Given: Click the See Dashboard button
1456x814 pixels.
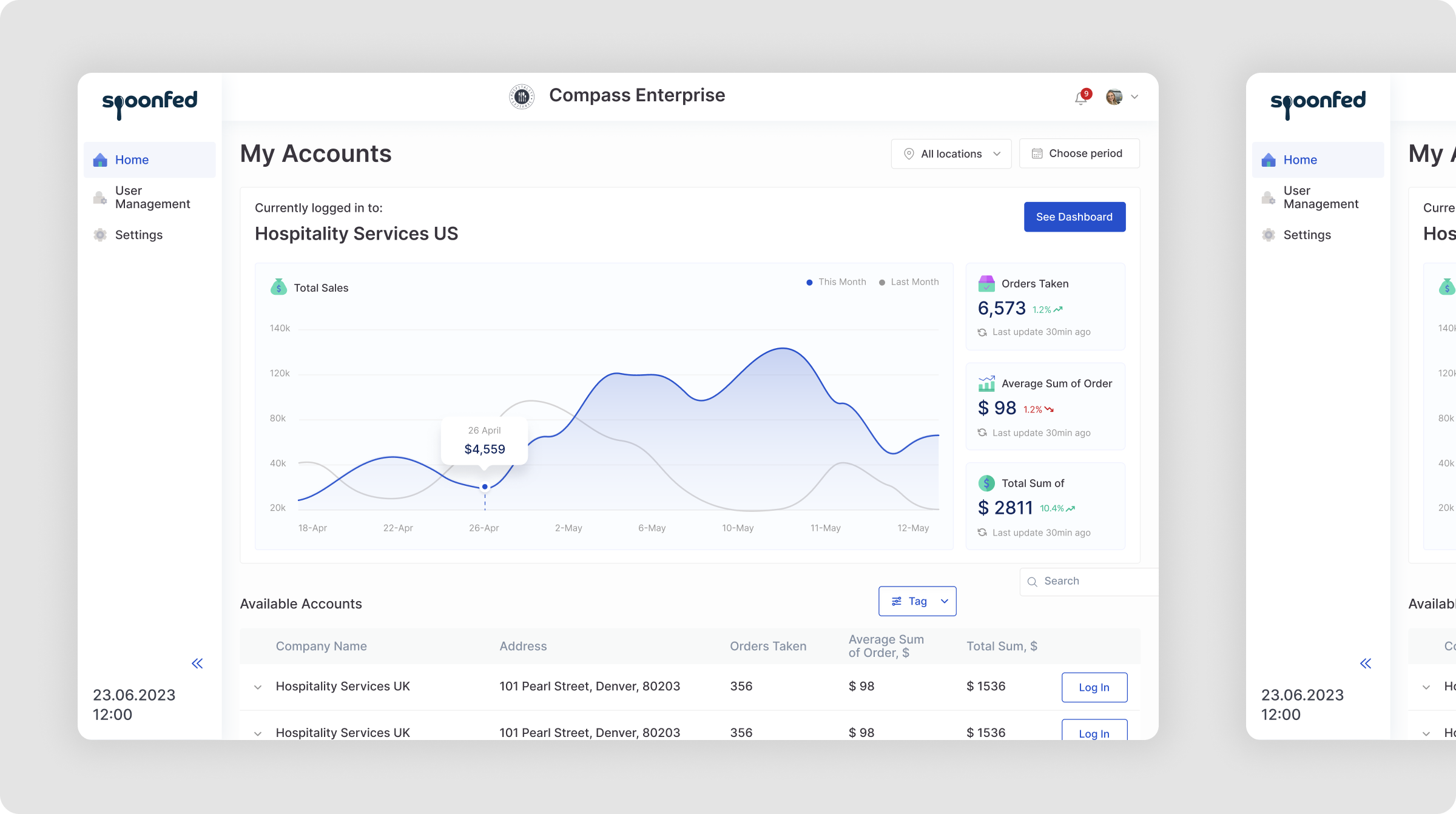Looking at the screenshot, I should click(x=1074, y=217).
